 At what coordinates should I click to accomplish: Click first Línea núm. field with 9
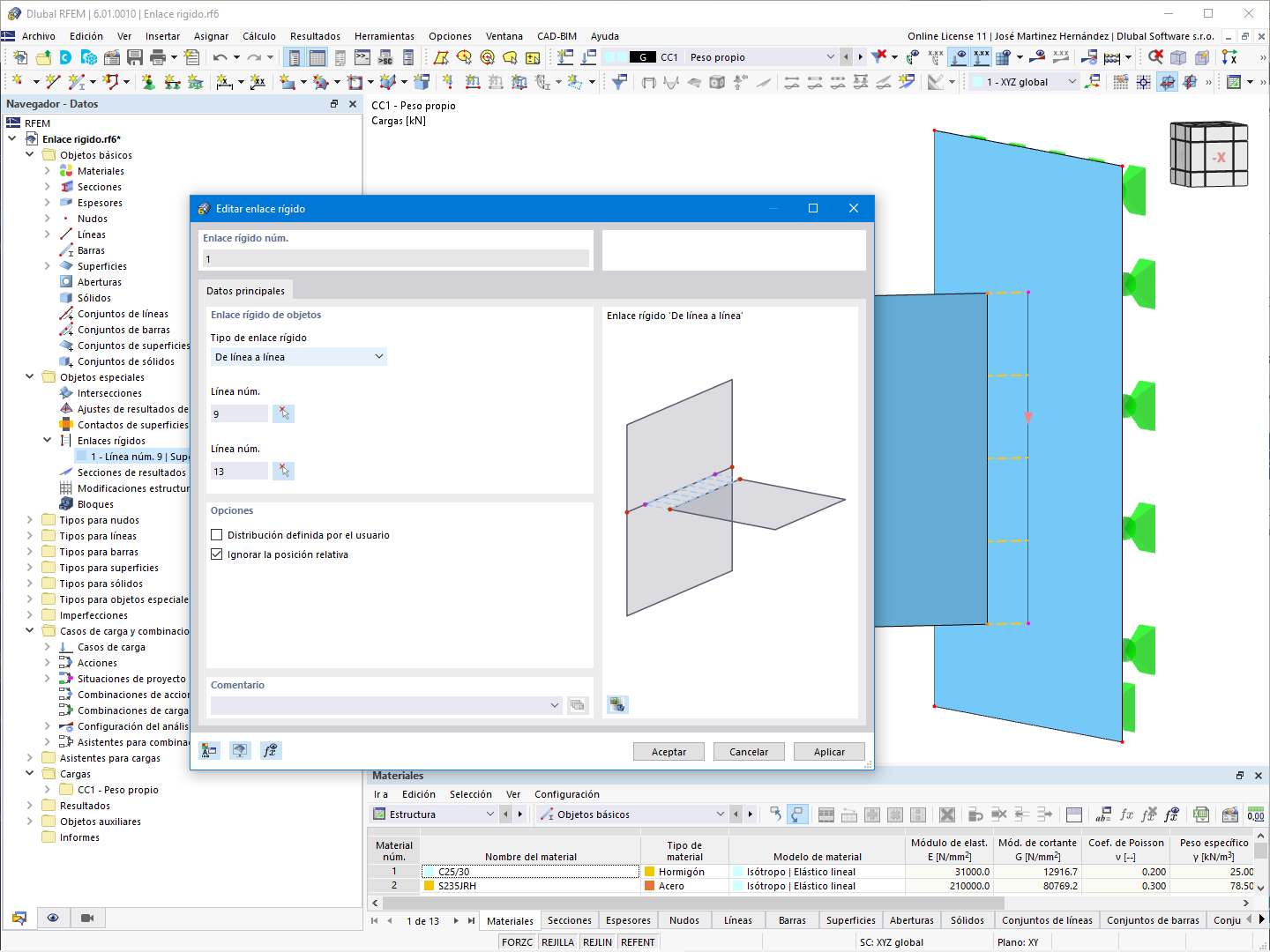pos(239,413)
